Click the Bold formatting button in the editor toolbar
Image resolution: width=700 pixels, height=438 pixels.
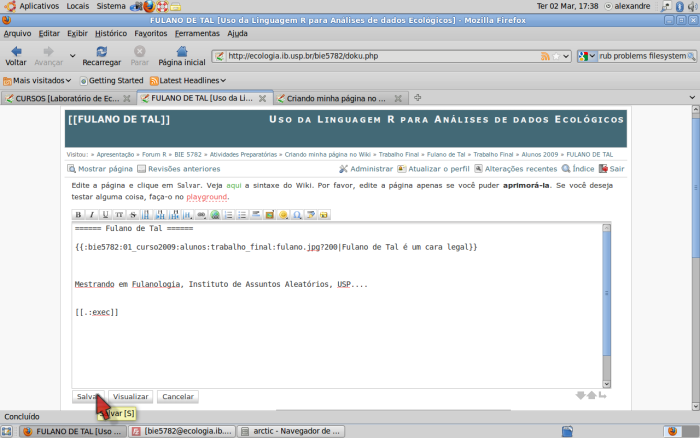(78, 215)
